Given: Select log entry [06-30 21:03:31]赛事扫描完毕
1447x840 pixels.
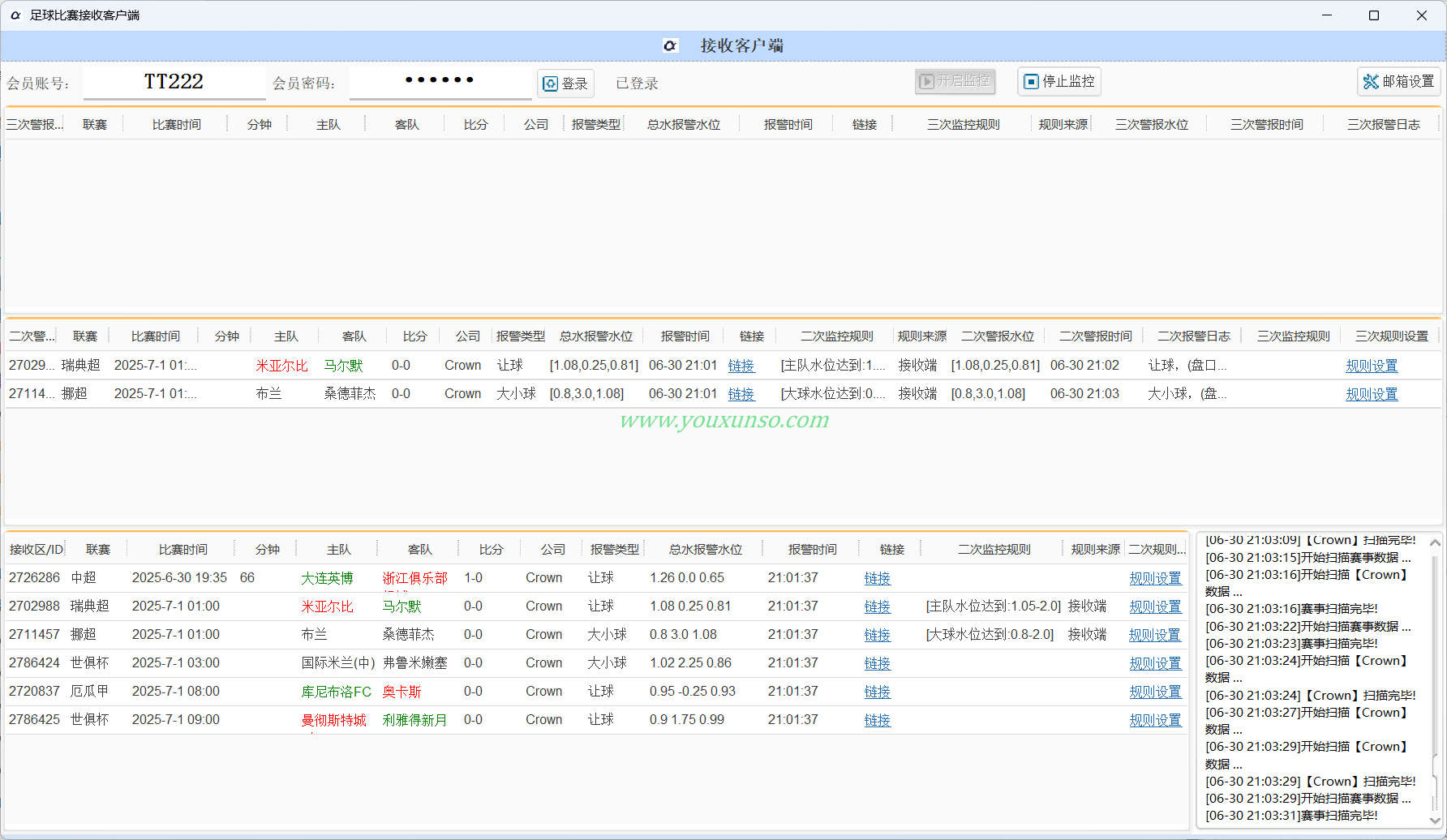Looking at the screenshot, I should [1291, 816].
